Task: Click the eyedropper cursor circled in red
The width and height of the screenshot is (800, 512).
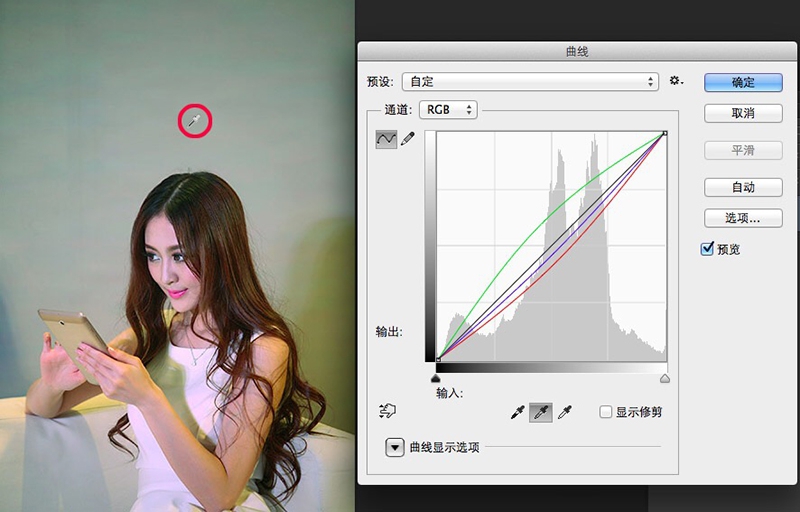Action: 196,122
